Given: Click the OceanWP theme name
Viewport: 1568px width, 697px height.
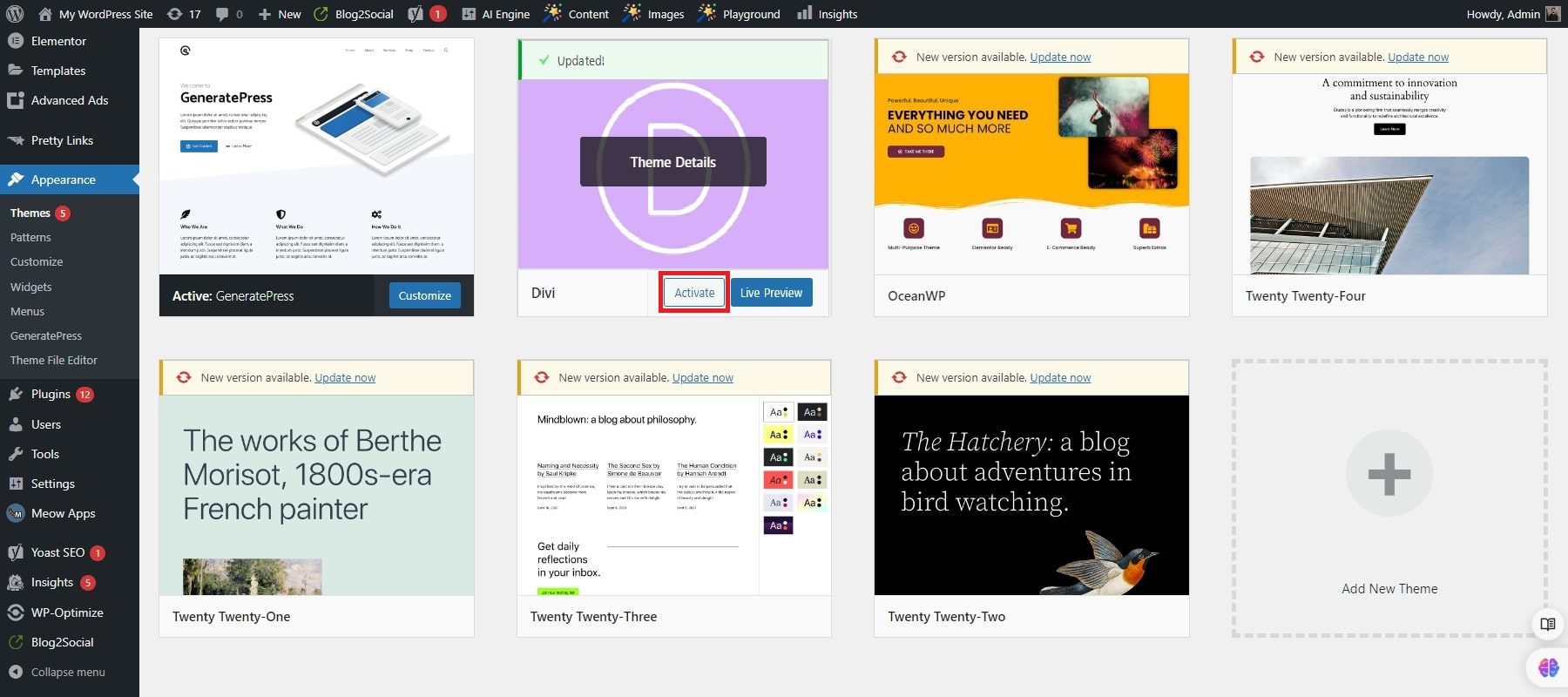Looking at the screenshot, I should click(x=916, y=295).
